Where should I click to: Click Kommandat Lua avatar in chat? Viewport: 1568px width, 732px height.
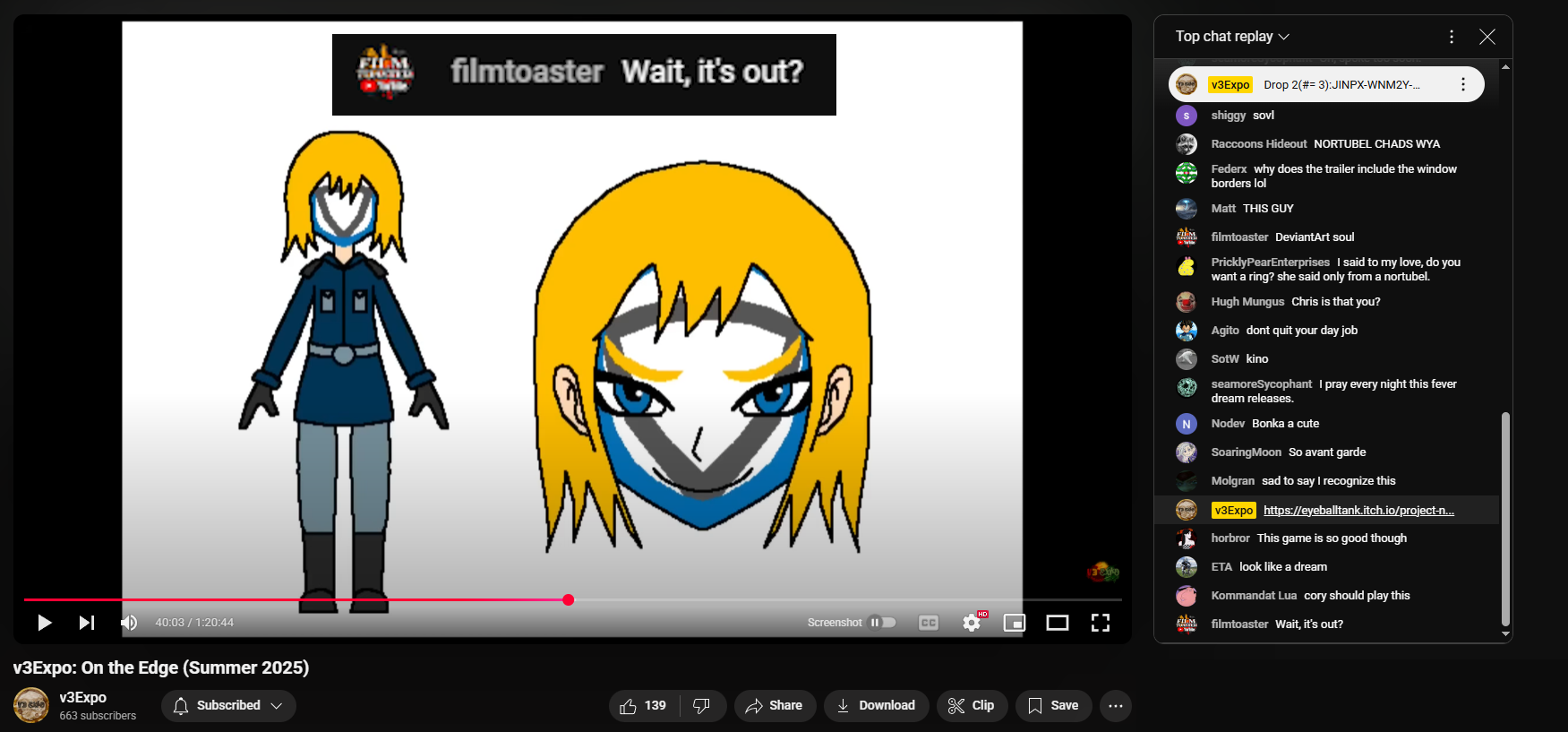coord(1187,596)
